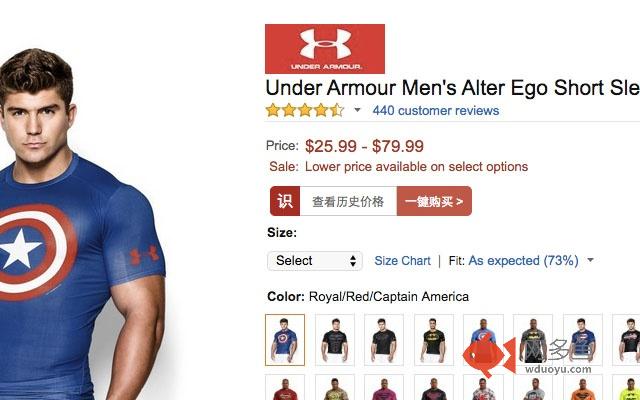Choose the selected Captain America blue swatch
This screenshot has height=400, width=640.
(285, 340)
